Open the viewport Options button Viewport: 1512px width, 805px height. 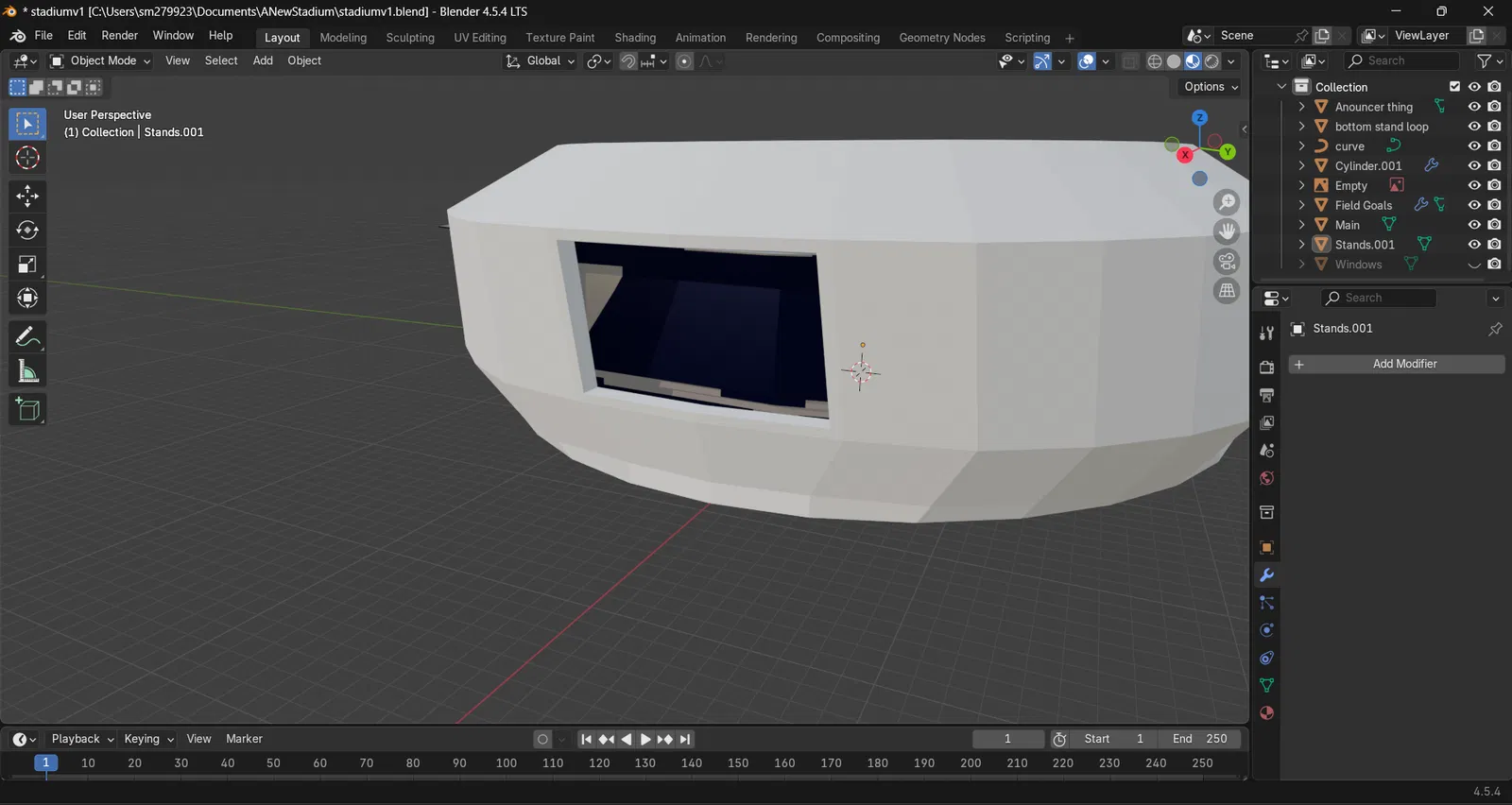[1211, 87]
